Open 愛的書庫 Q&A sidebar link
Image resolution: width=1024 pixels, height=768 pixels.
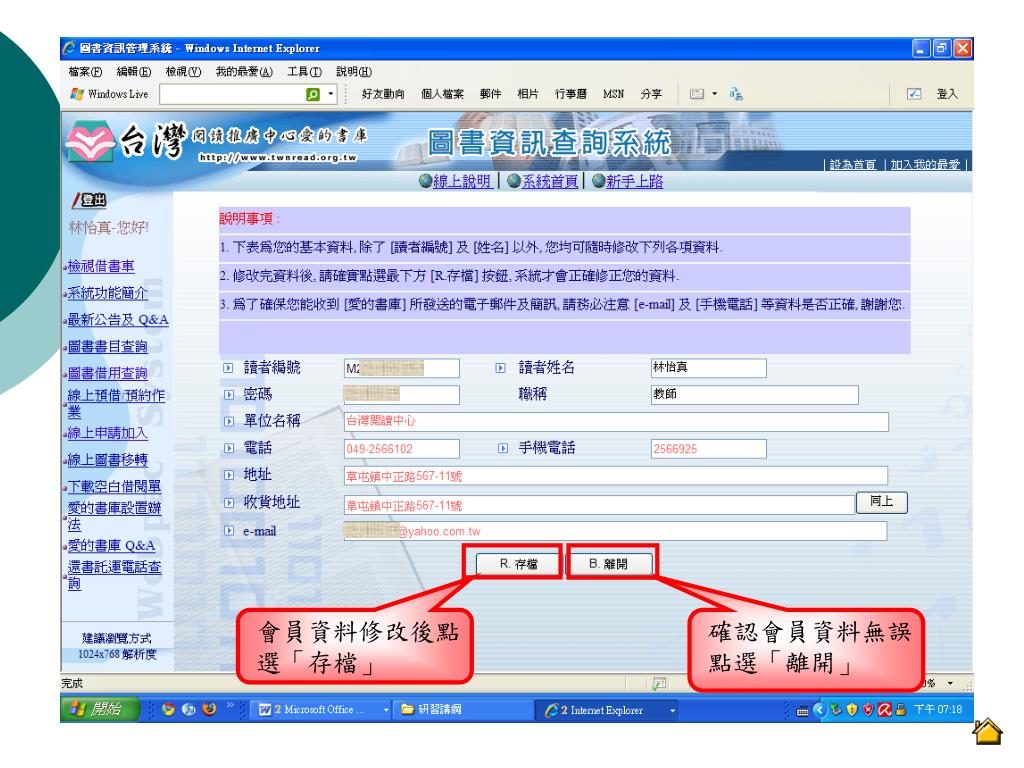tap(112, 546)
